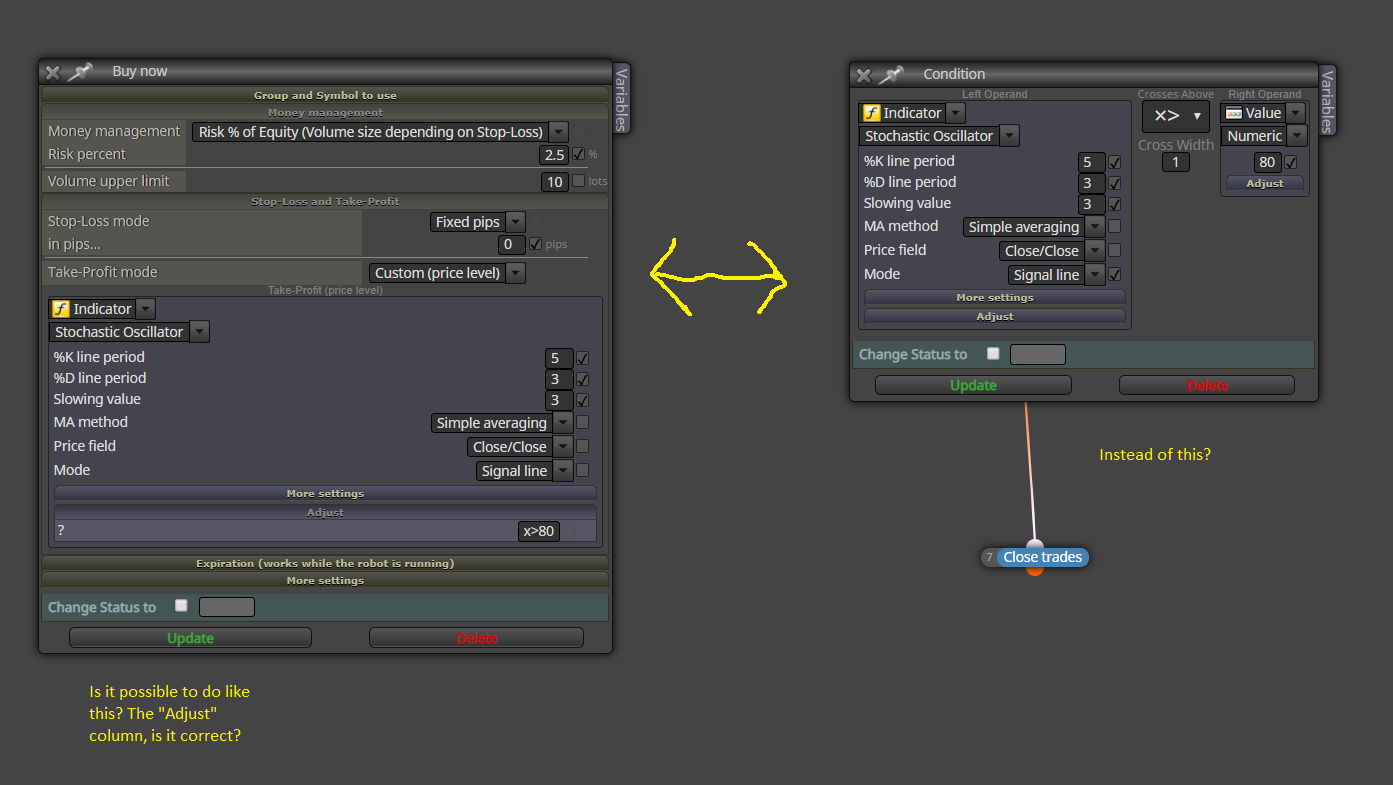The width and height of the screenshot is (1393, 785).
Task: Click Cross Width value field
Action: (1176, 162)
